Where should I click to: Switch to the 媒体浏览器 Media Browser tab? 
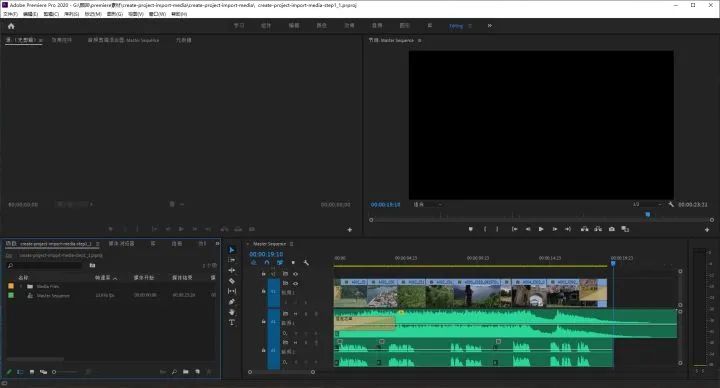(x=121, y=244)
